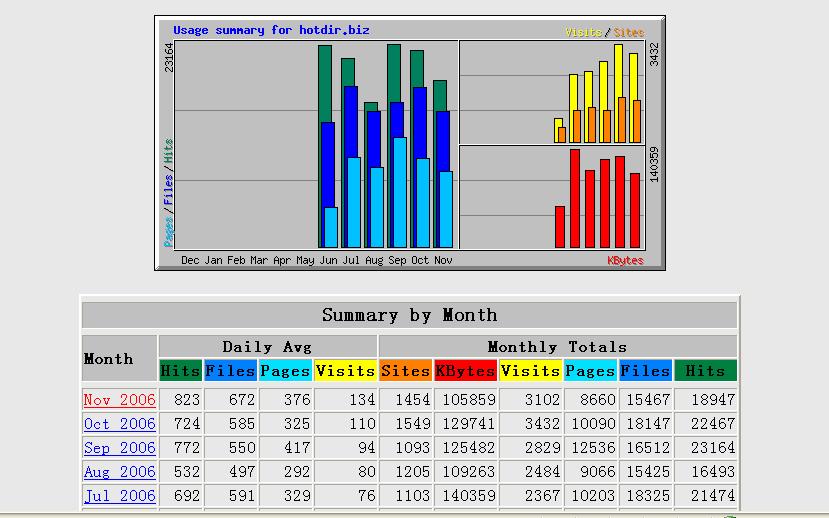The height and width of the screenshot is (518, 829).
Task: Open the Oct 2006 monthly report link
Action: (119, 424)
